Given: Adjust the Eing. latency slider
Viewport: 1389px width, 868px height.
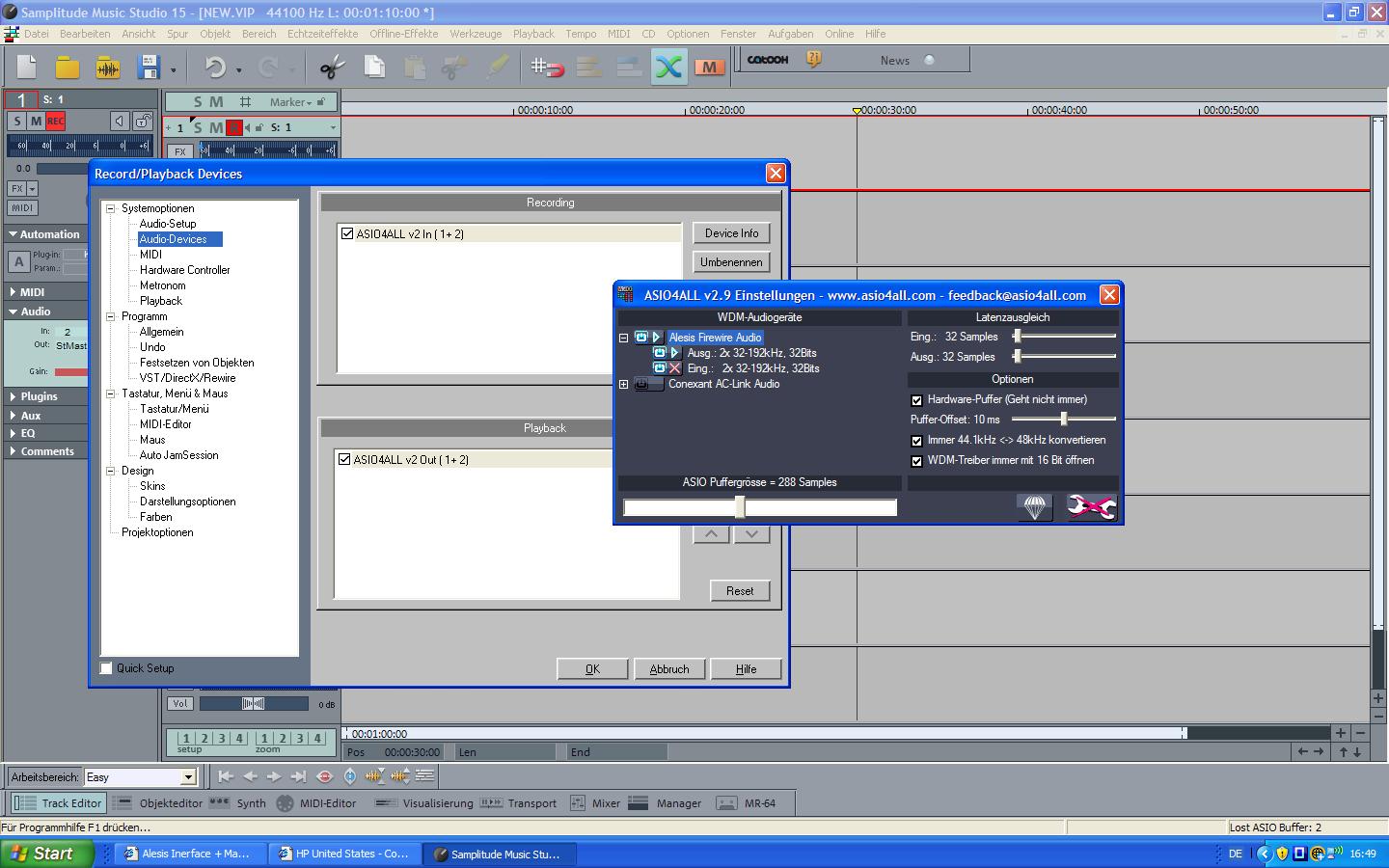Looking at the screenshot, I should (1017, 337).
